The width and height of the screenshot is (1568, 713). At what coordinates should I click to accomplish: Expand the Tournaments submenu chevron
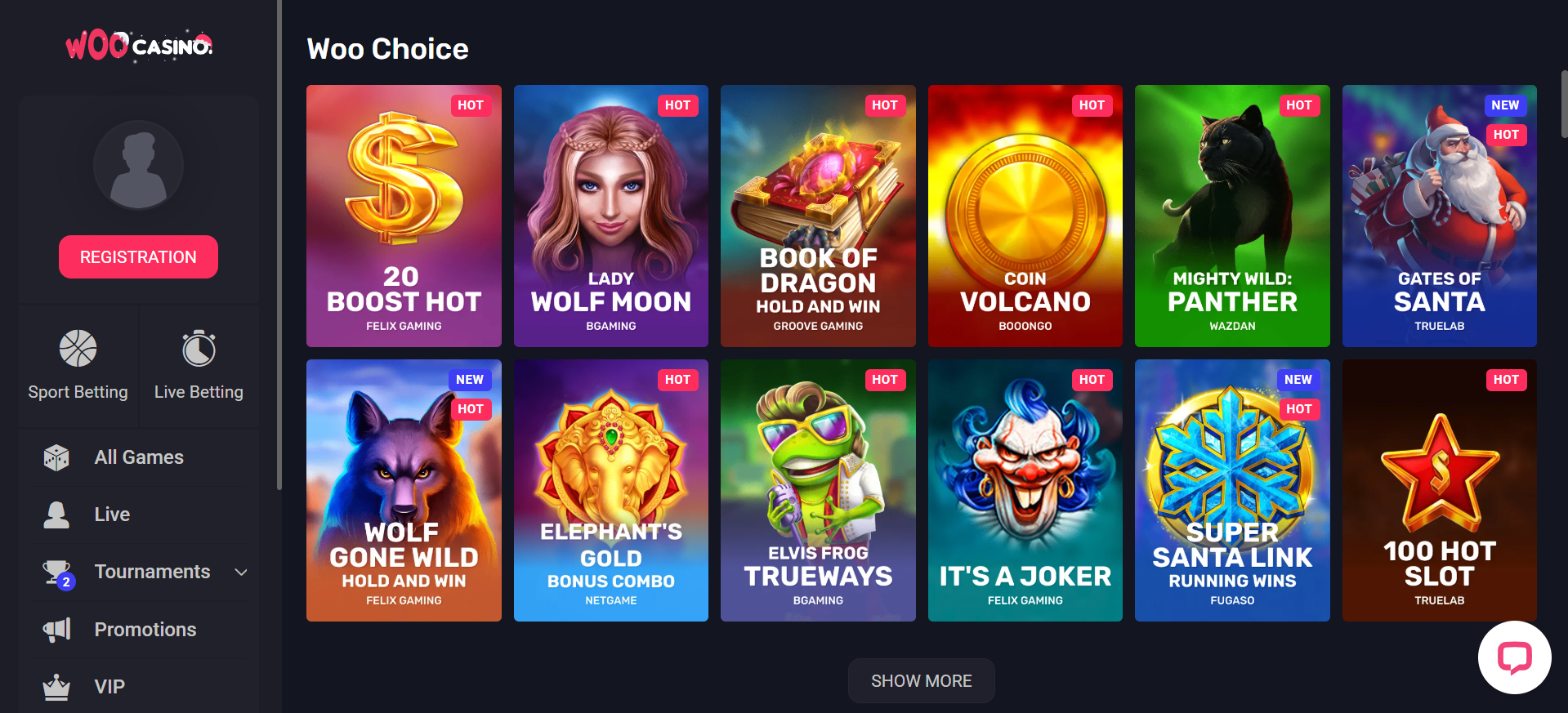(x=241, y=573)
